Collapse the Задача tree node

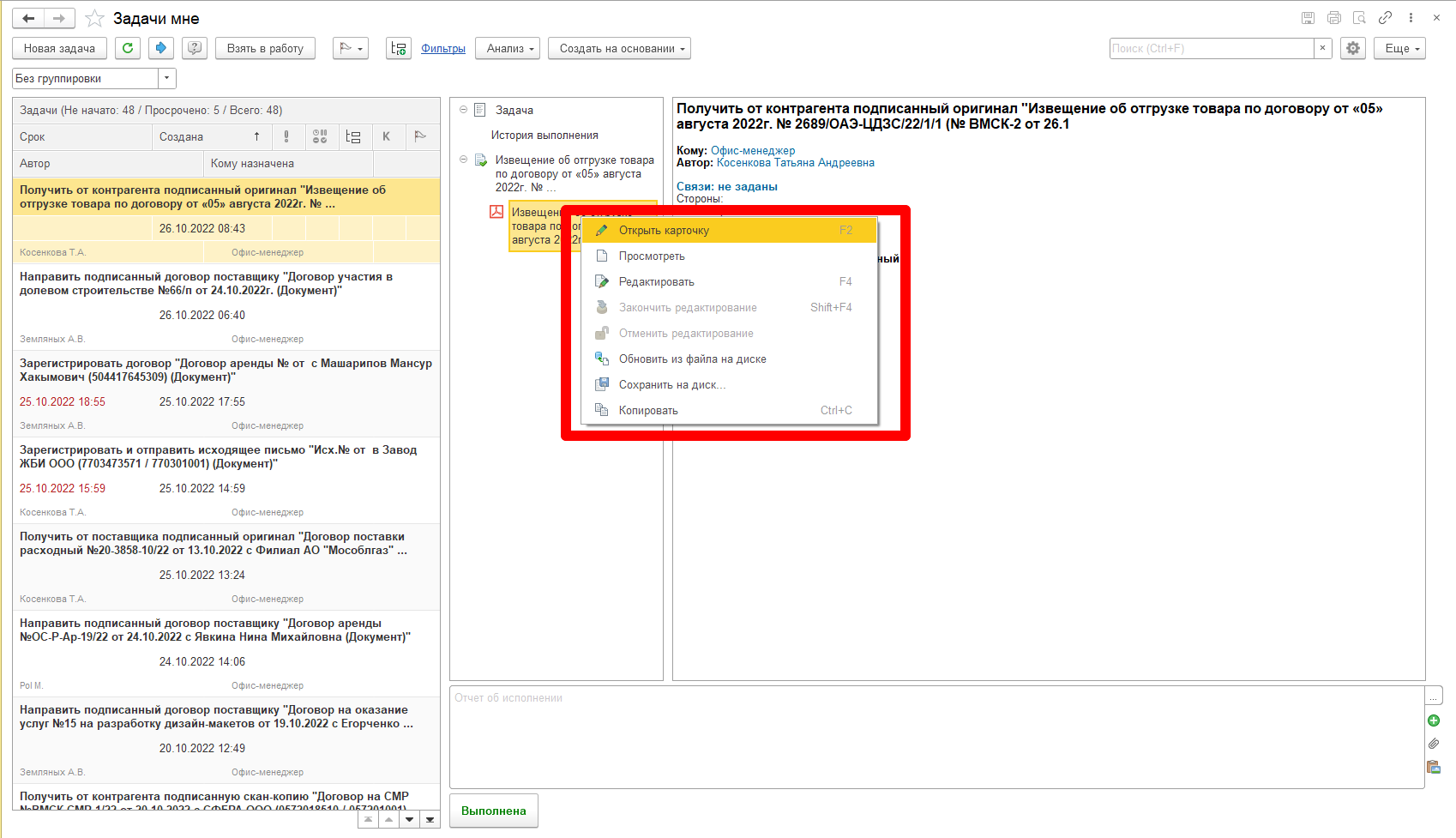(463, 110)
